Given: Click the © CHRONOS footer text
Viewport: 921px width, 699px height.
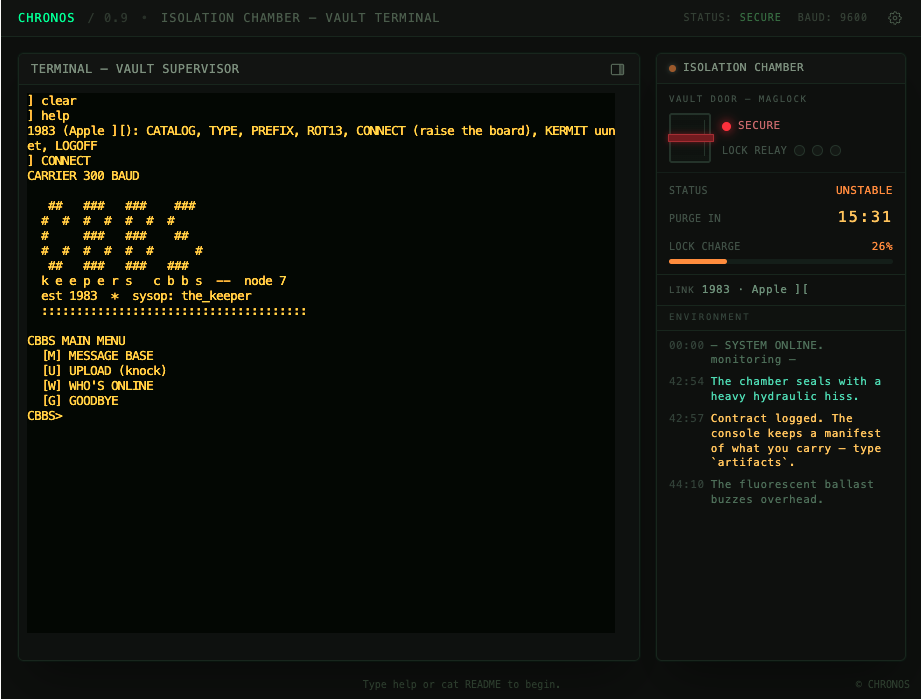Looking at the screenshot, I should 882,684.
